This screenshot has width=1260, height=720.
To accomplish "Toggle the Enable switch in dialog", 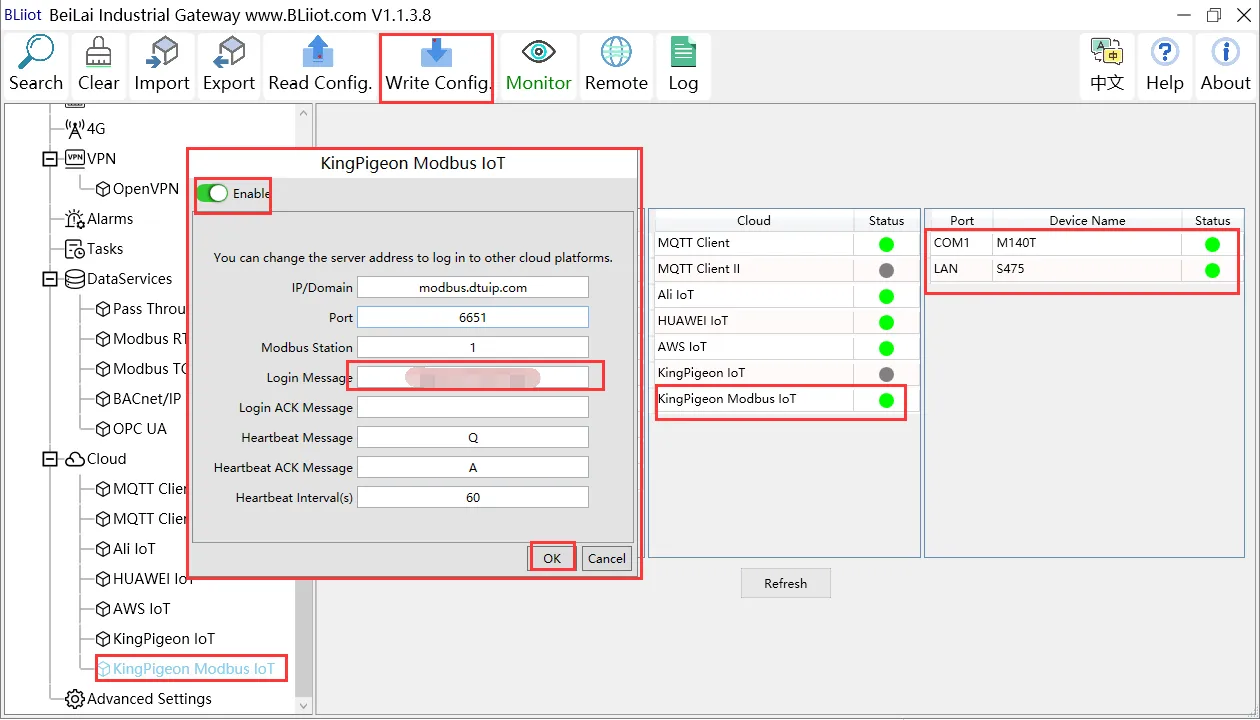I will pos(212,193).
